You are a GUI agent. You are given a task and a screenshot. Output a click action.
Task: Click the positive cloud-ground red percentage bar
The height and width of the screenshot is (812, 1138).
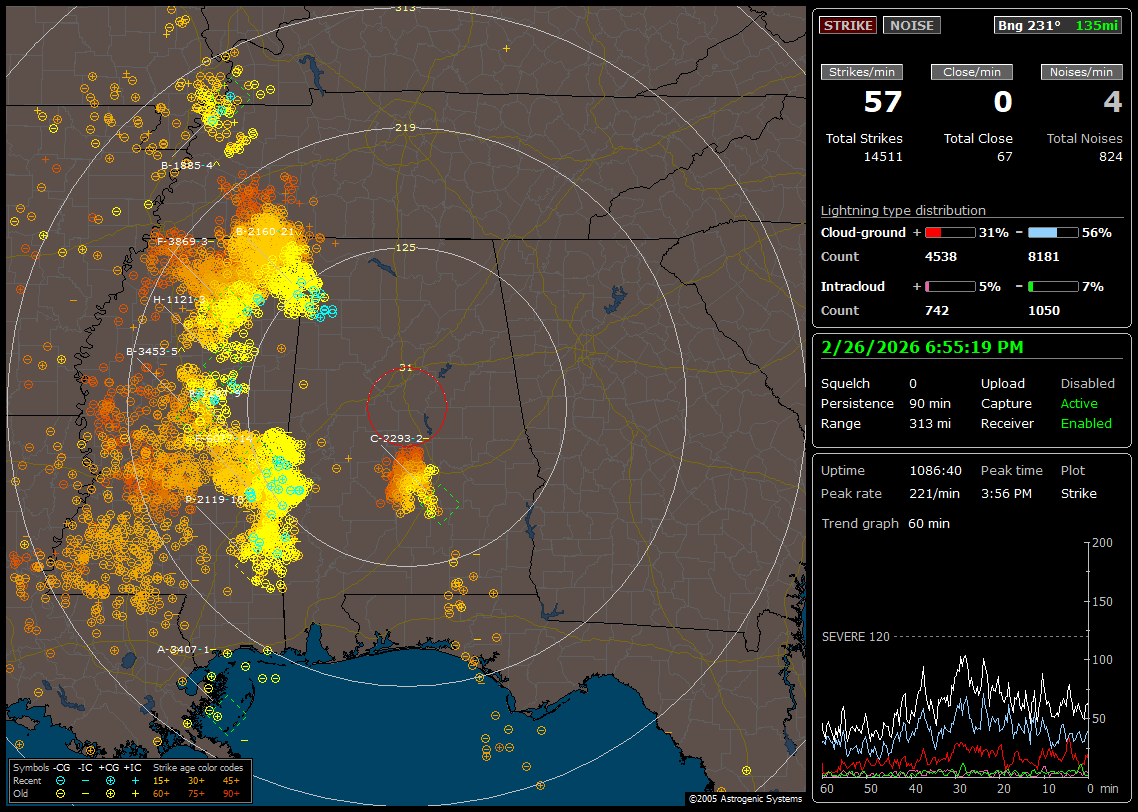tap(949, 232)
